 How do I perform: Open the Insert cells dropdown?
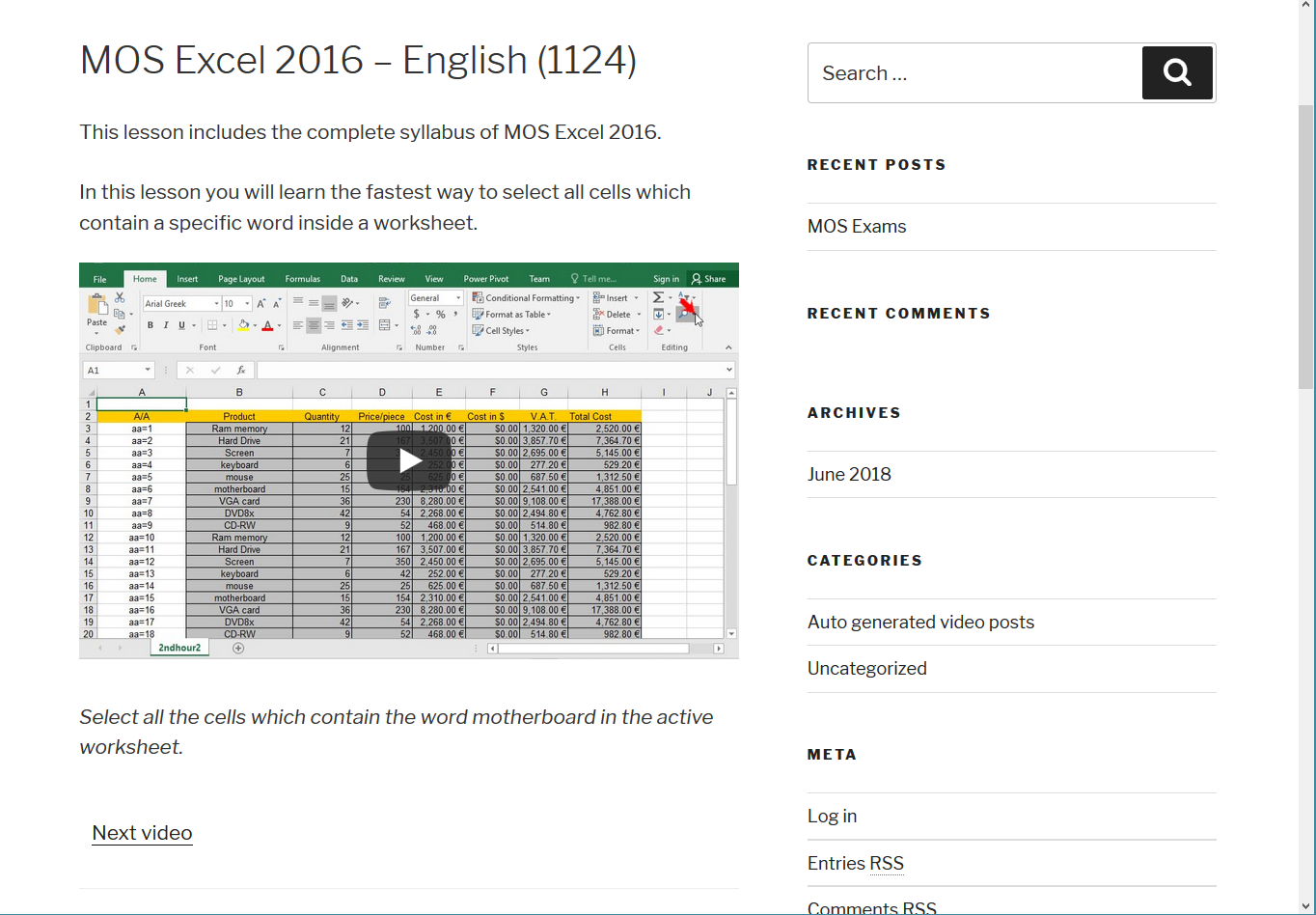click(616, 298)
